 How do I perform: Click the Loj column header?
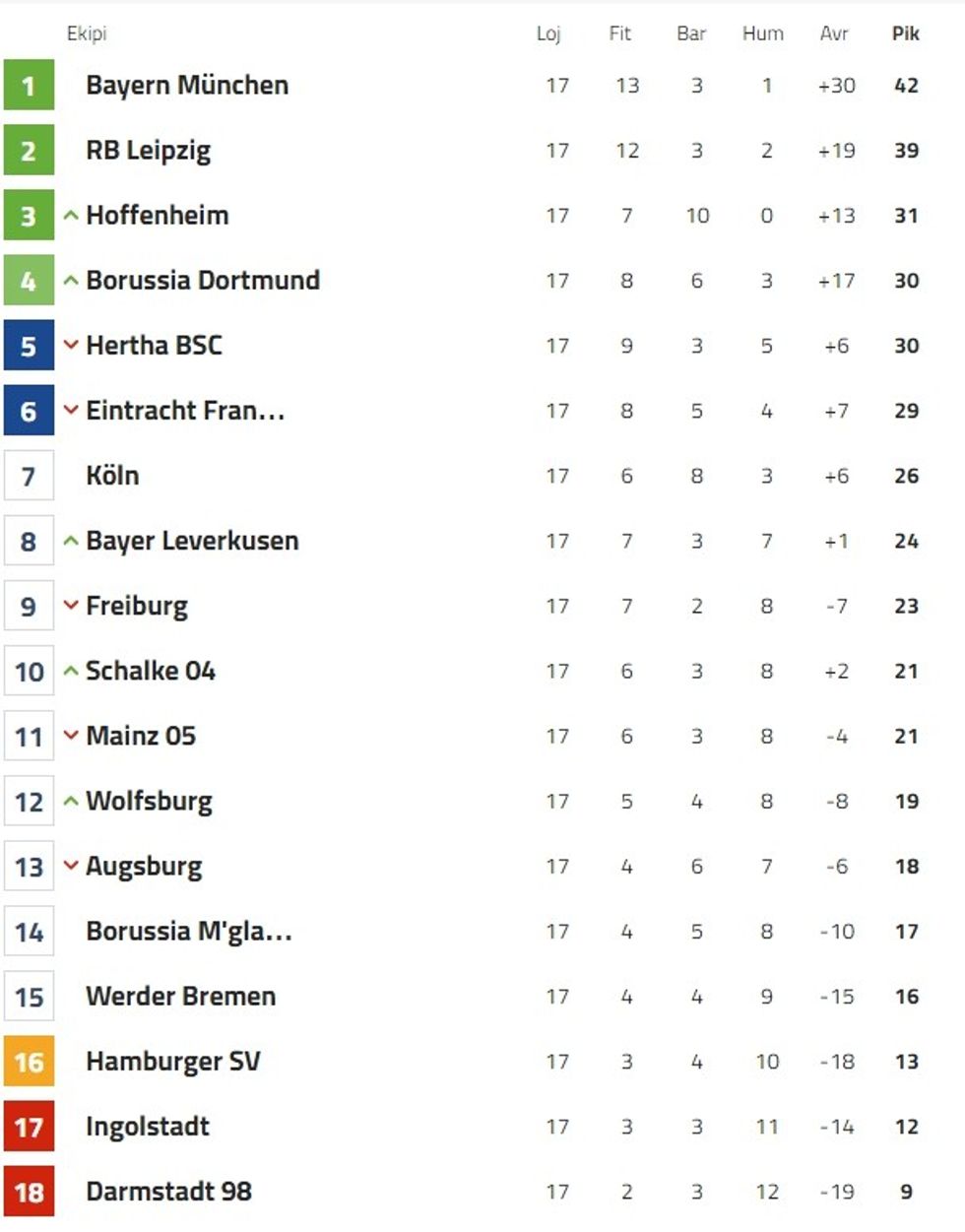tap(548, 33)
